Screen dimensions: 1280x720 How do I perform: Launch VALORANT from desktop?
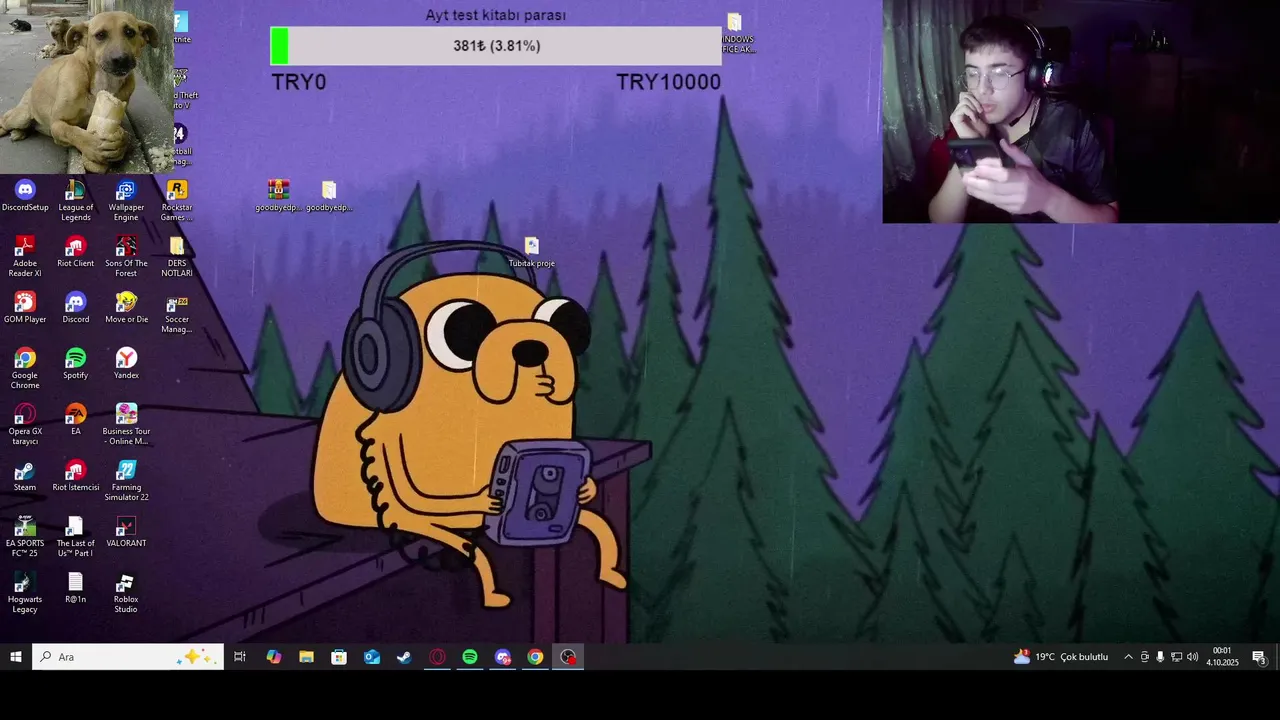point(126,531)
